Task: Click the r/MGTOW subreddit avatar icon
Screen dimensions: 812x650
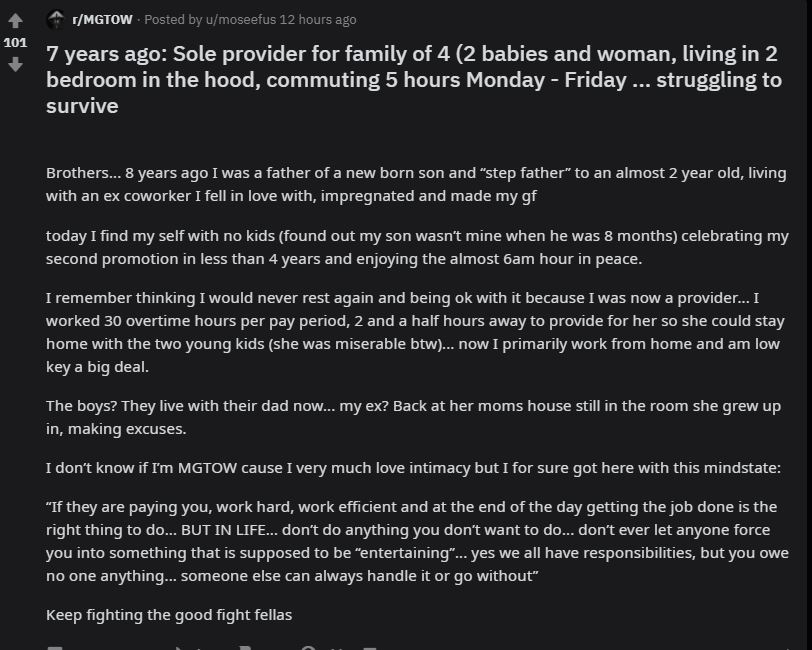Action: point(55,19)
